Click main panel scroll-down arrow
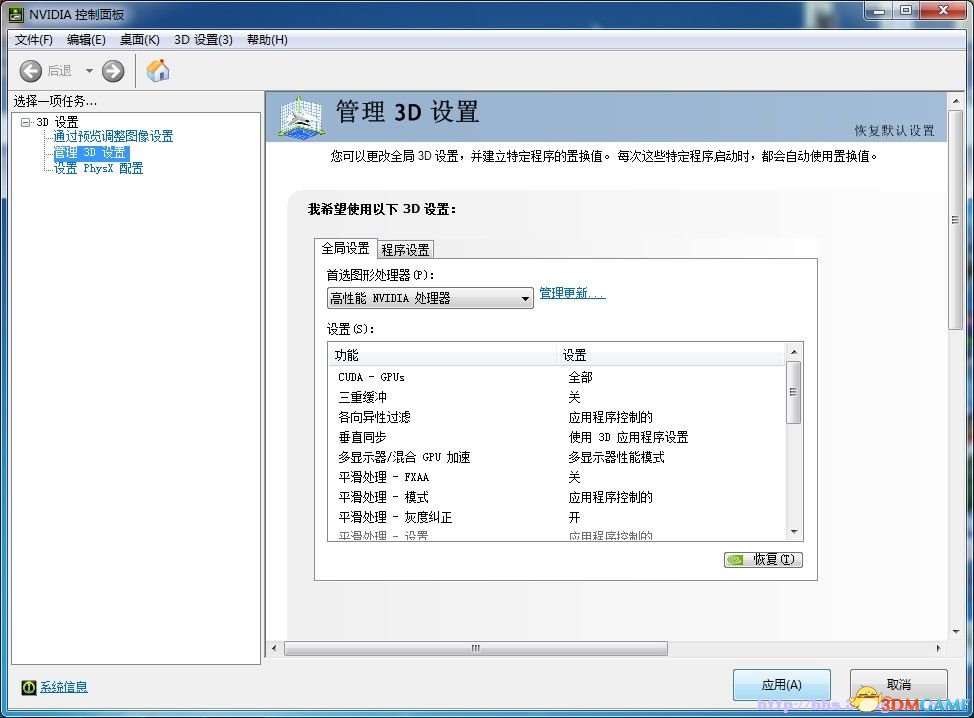 point(956,632)
